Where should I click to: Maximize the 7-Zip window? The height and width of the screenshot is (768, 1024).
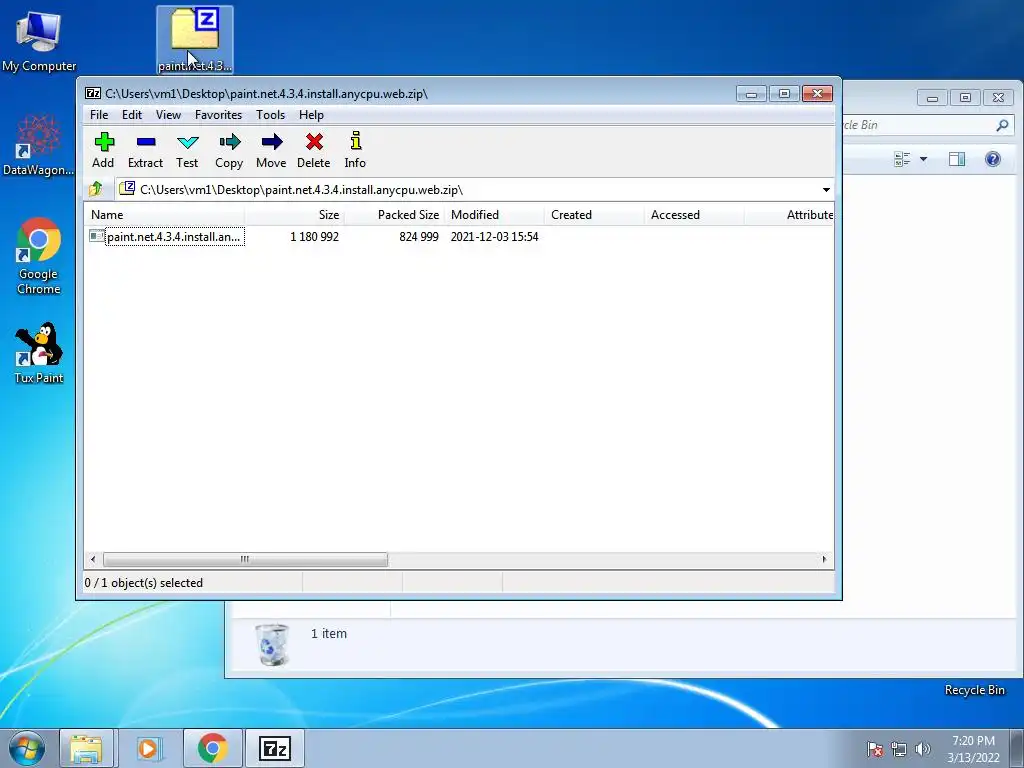click(x=784, y=94)
